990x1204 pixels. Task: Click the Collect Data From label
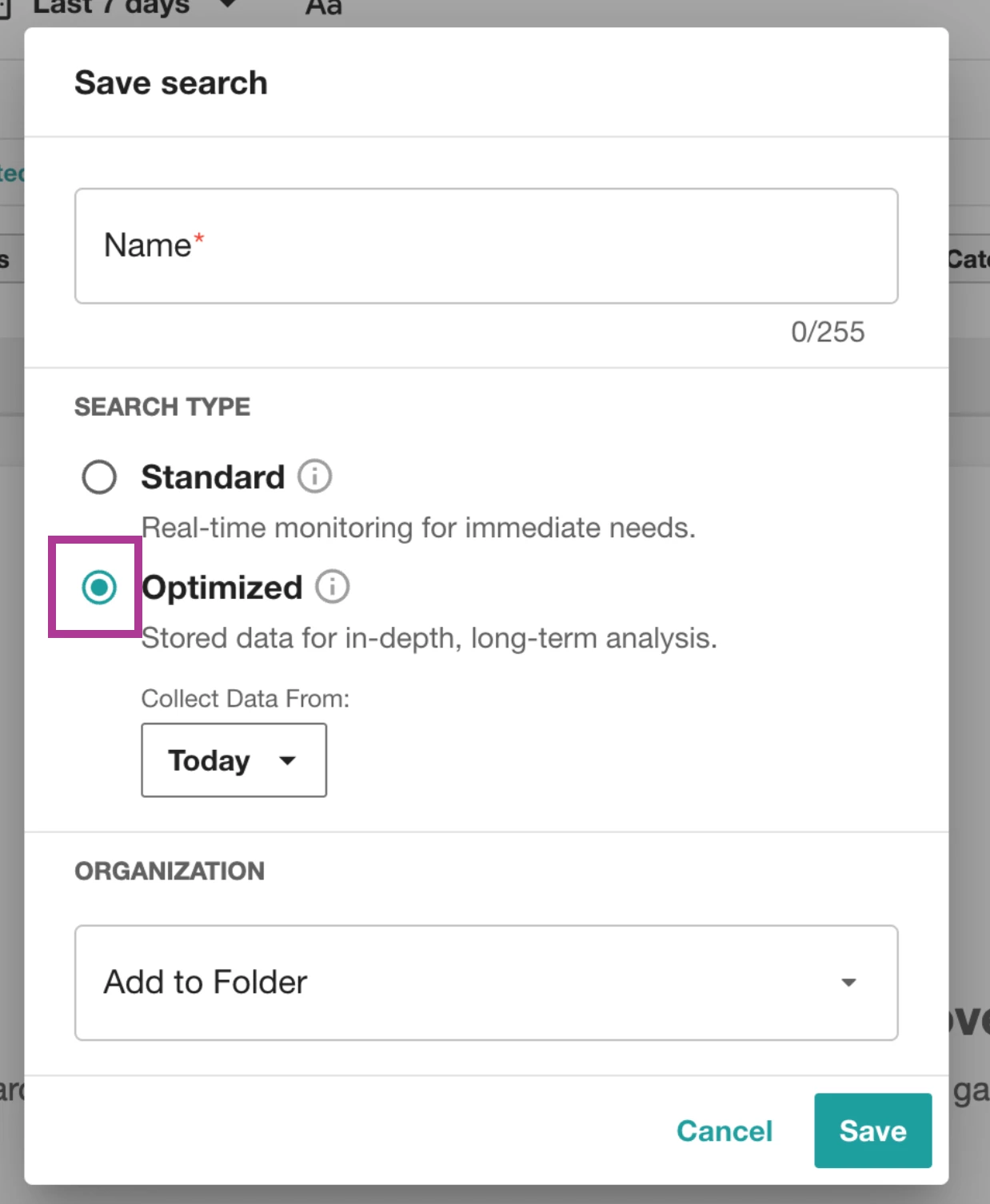coord(246,699)
